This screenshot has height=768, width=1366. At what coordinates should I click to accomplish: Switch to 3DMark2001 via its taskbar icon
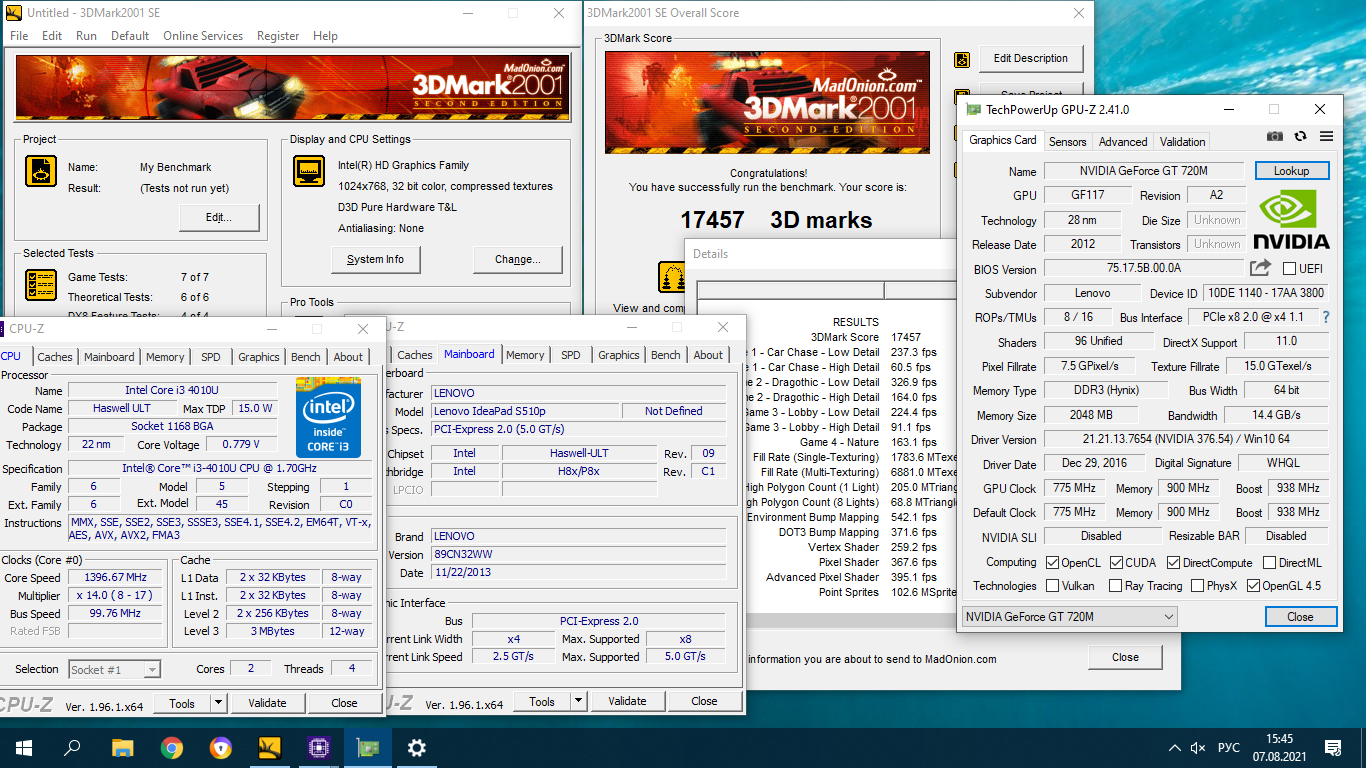[270, 747]
